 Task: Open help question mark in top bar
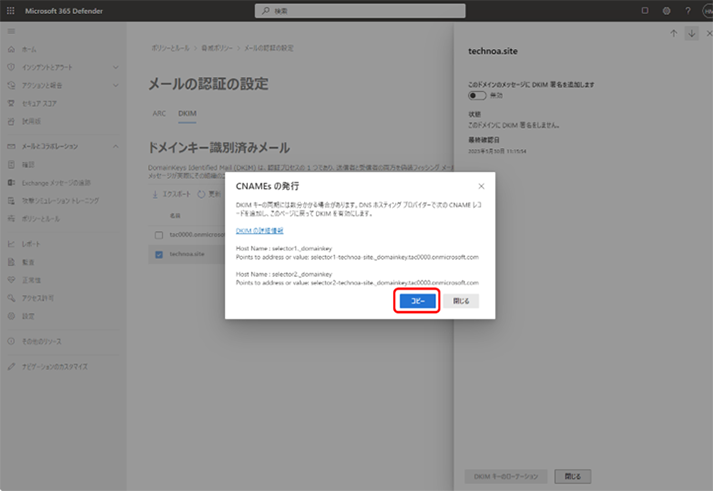(x=688, y=11)
